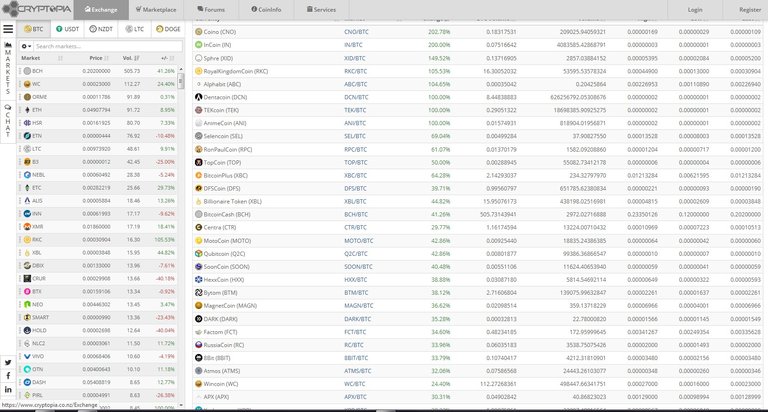Select the DOGE base market tab
Image resolution: width=768 pixels, height=412 pixels.
pos(168,29)
